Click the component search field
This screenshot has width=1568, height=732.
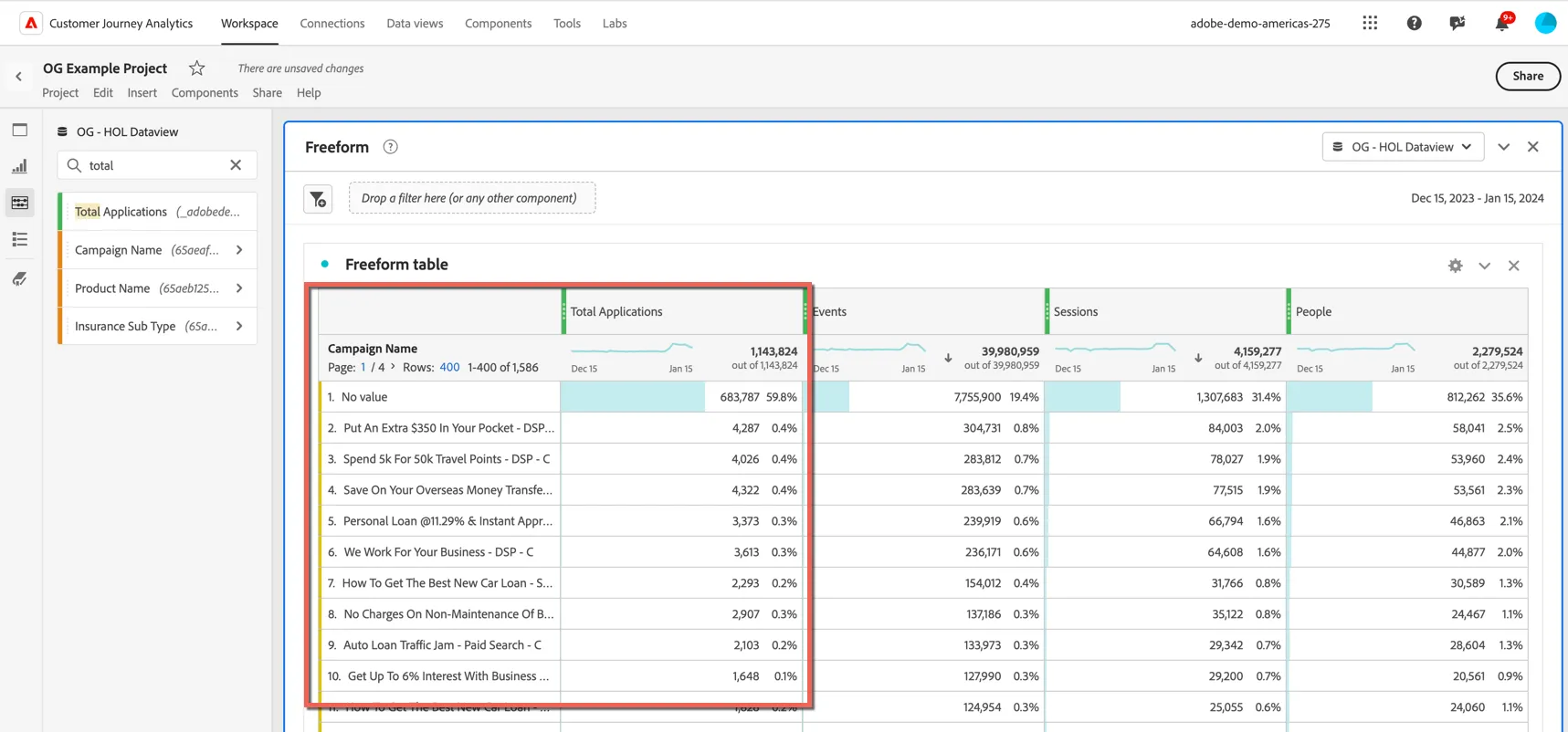[x=157, y=165]
